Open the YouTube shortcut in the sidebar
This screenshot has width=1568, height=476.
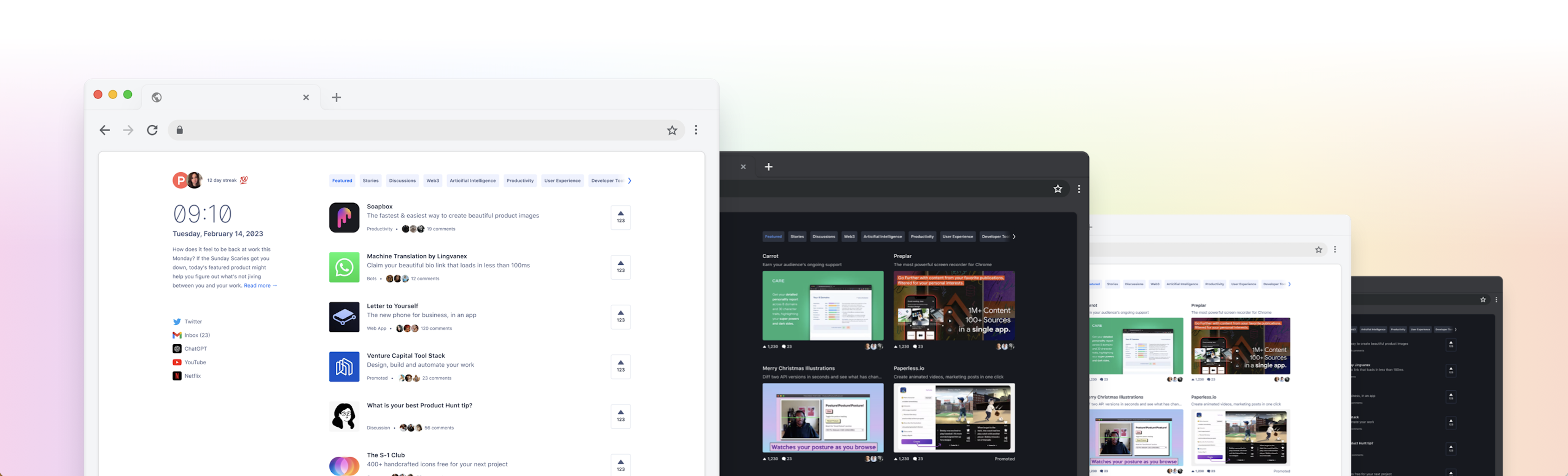coord(195,362)
